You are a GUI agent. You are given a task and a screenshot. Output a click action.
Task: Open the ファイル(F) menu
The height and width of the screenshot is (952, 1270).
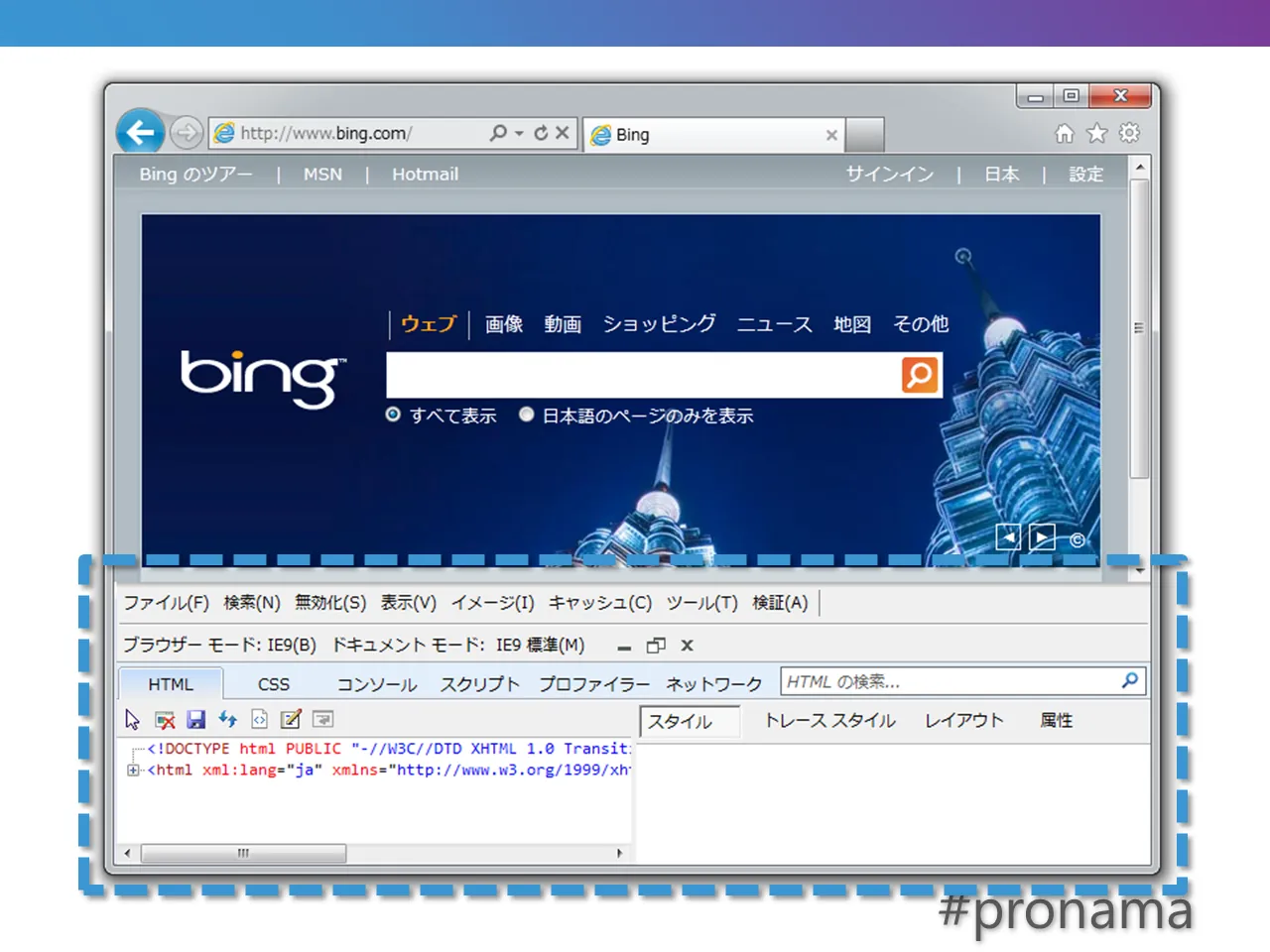(x=166, y=603)
